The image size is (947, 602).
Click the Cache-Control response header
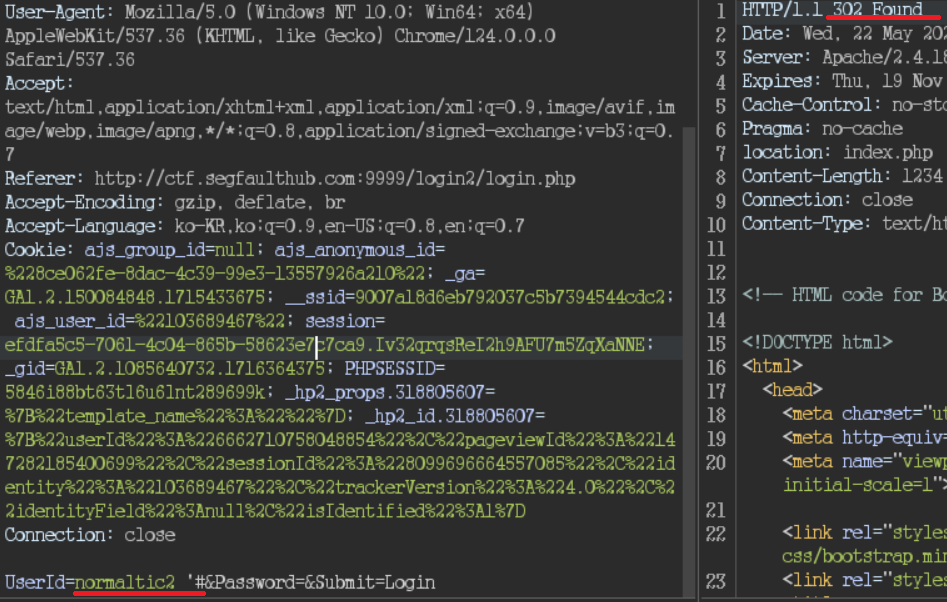[x=844, y=105]
